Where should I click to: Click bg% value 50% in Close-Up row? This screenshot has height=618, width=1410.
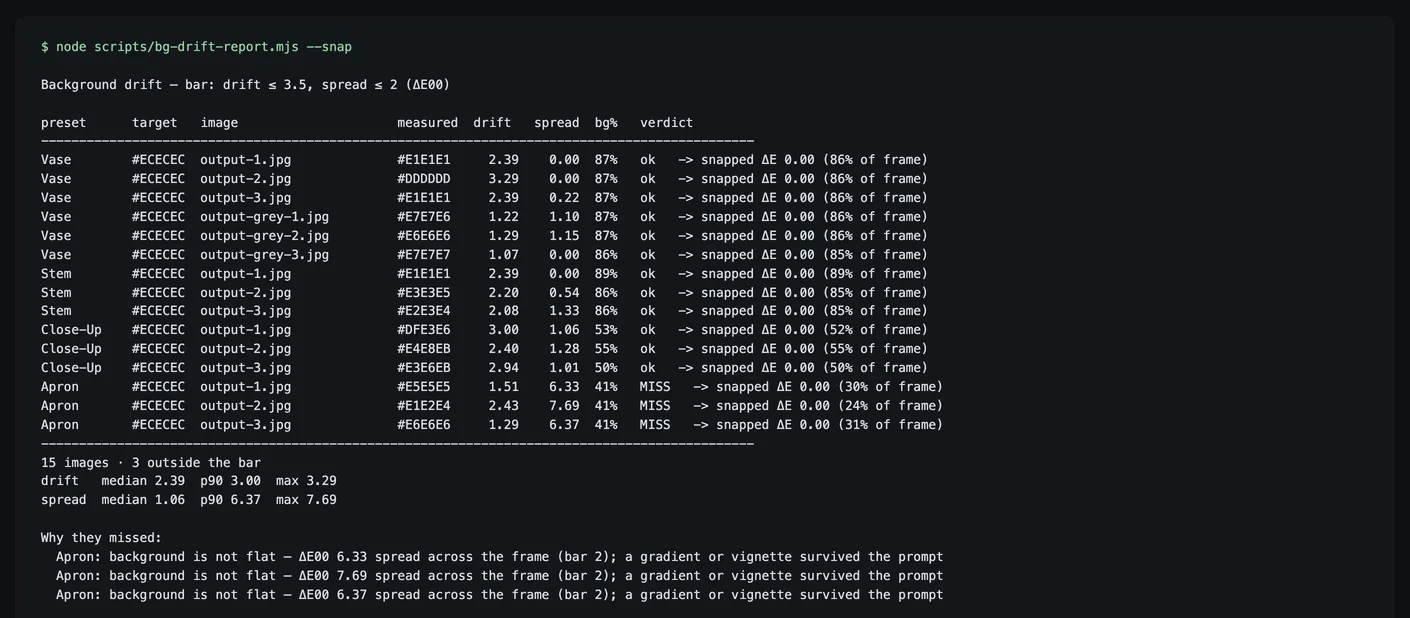click(x=606, y=368)
